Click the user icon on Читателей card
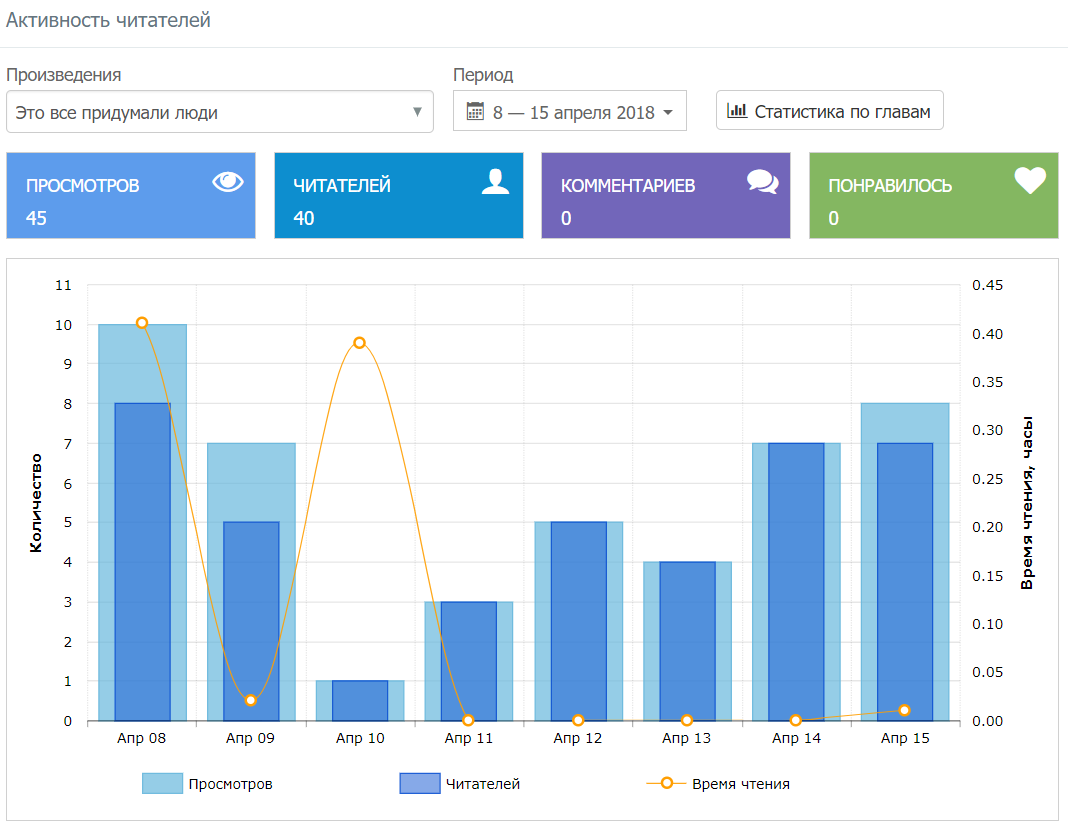The image size is (1068, 835). pos(495,181)
